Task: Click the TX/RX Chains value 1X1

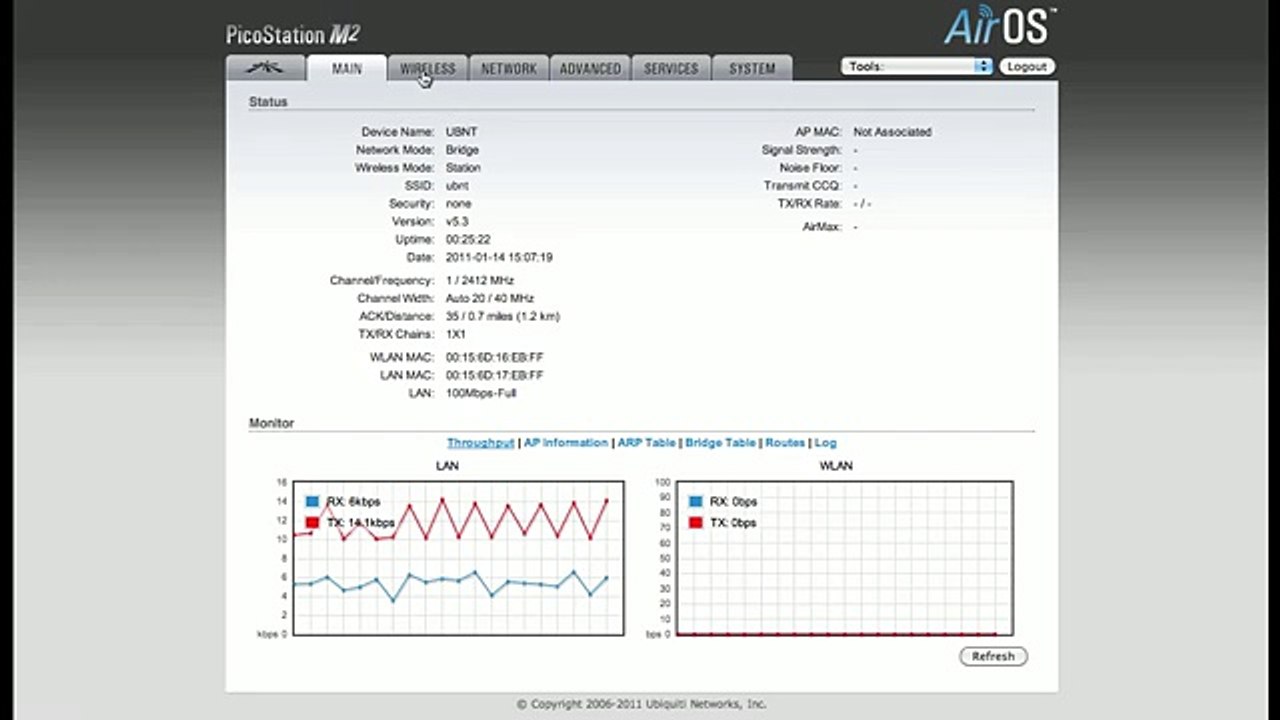Action: [456, 334]
